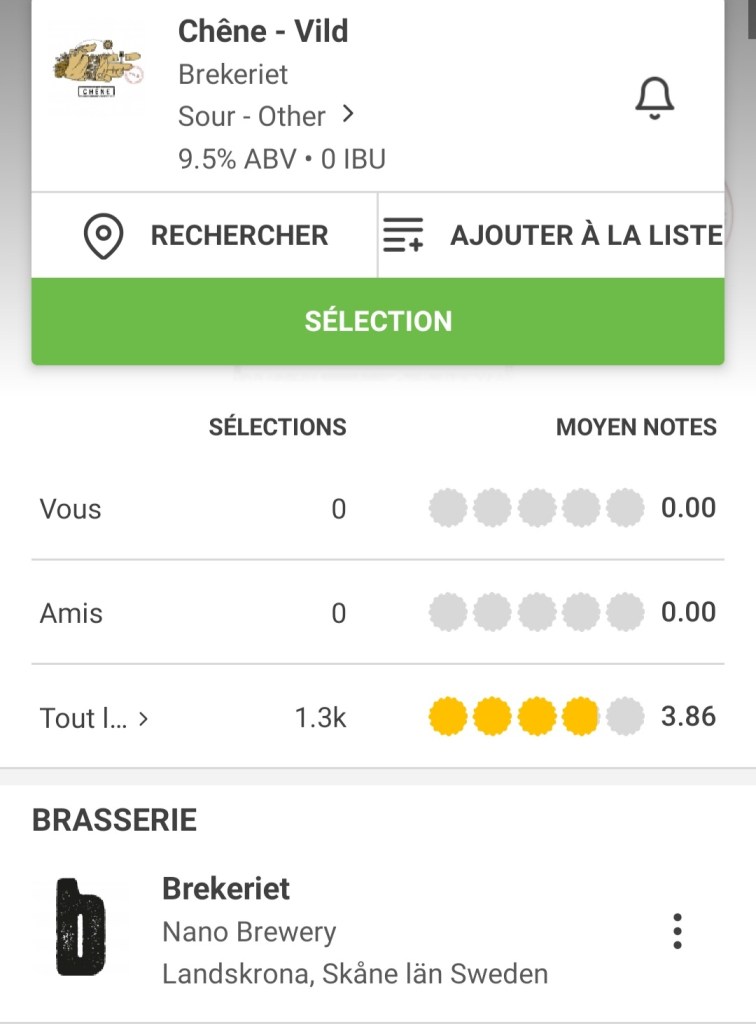
Task: Tap the Amis rating stars
Action: (536, 613)
